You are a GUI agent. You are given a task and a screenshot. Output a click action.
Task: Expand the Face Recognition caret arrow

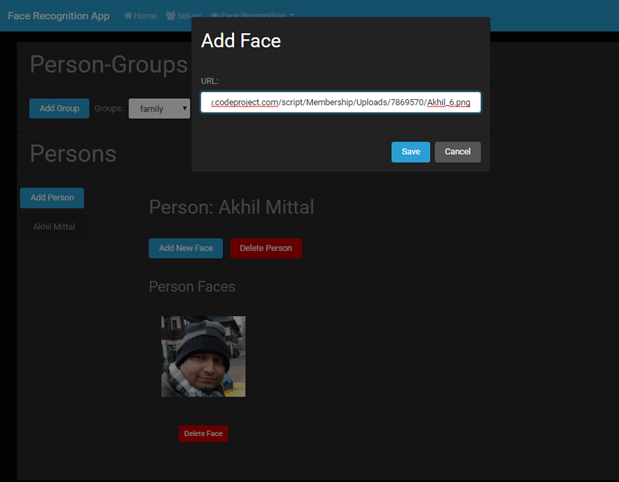click(291, 16)
